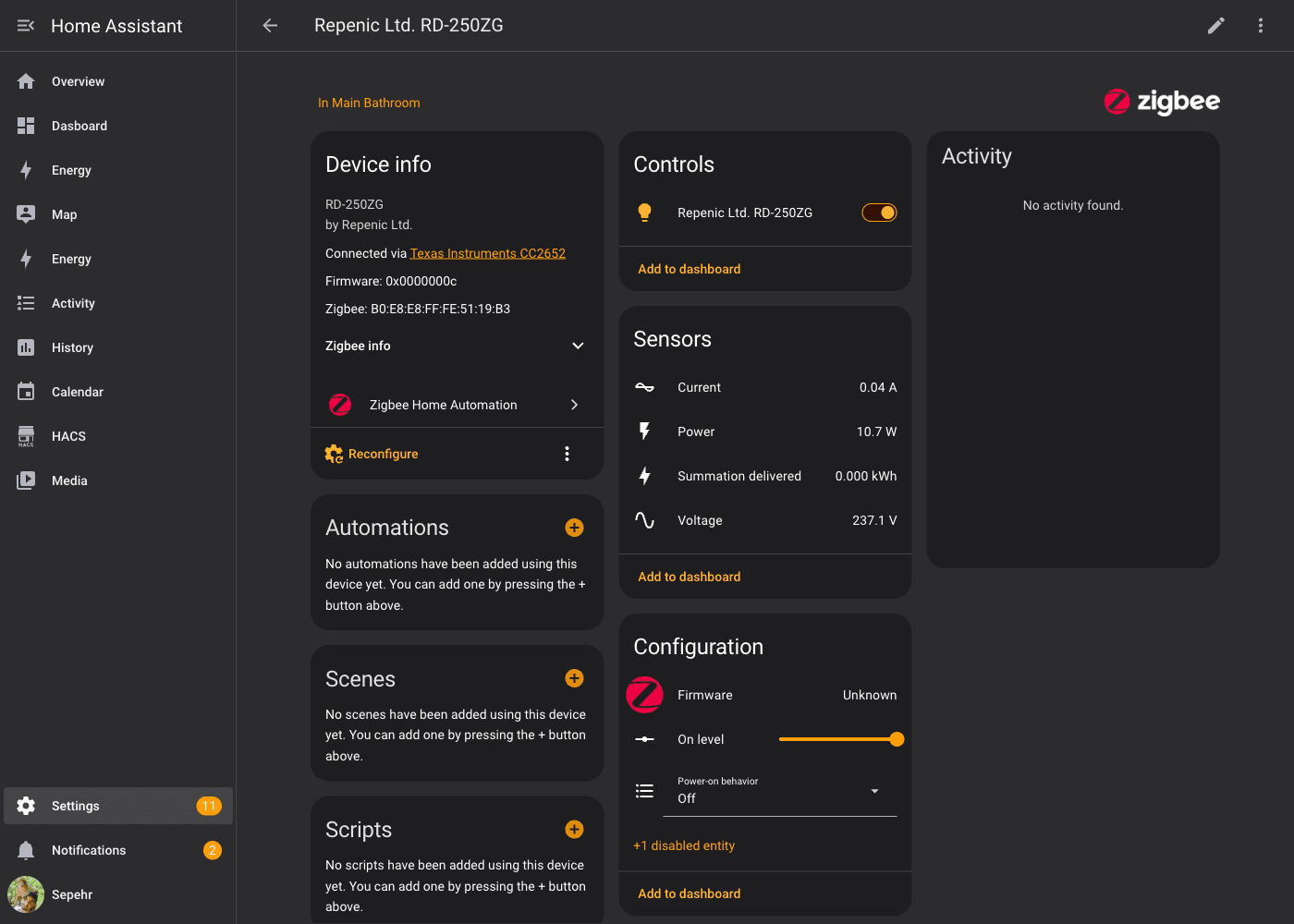The height and width of the screenshot is (924, 1294).
Task: Collapse the Home Assistant sidebar menu icon
Action: tap(26, 26)
